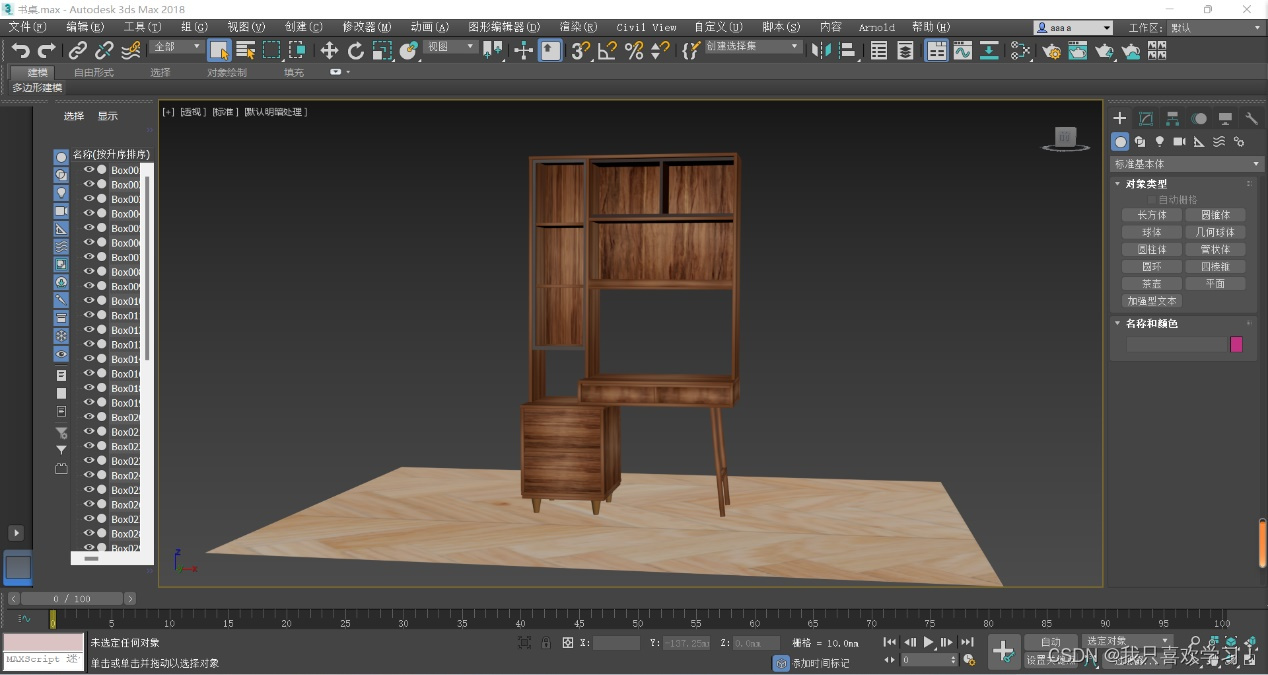The width and height of the screenshot is (1268, 675).
Task: Open the 标准基本体 primitives dropdown
Action: click(1186, 164)
